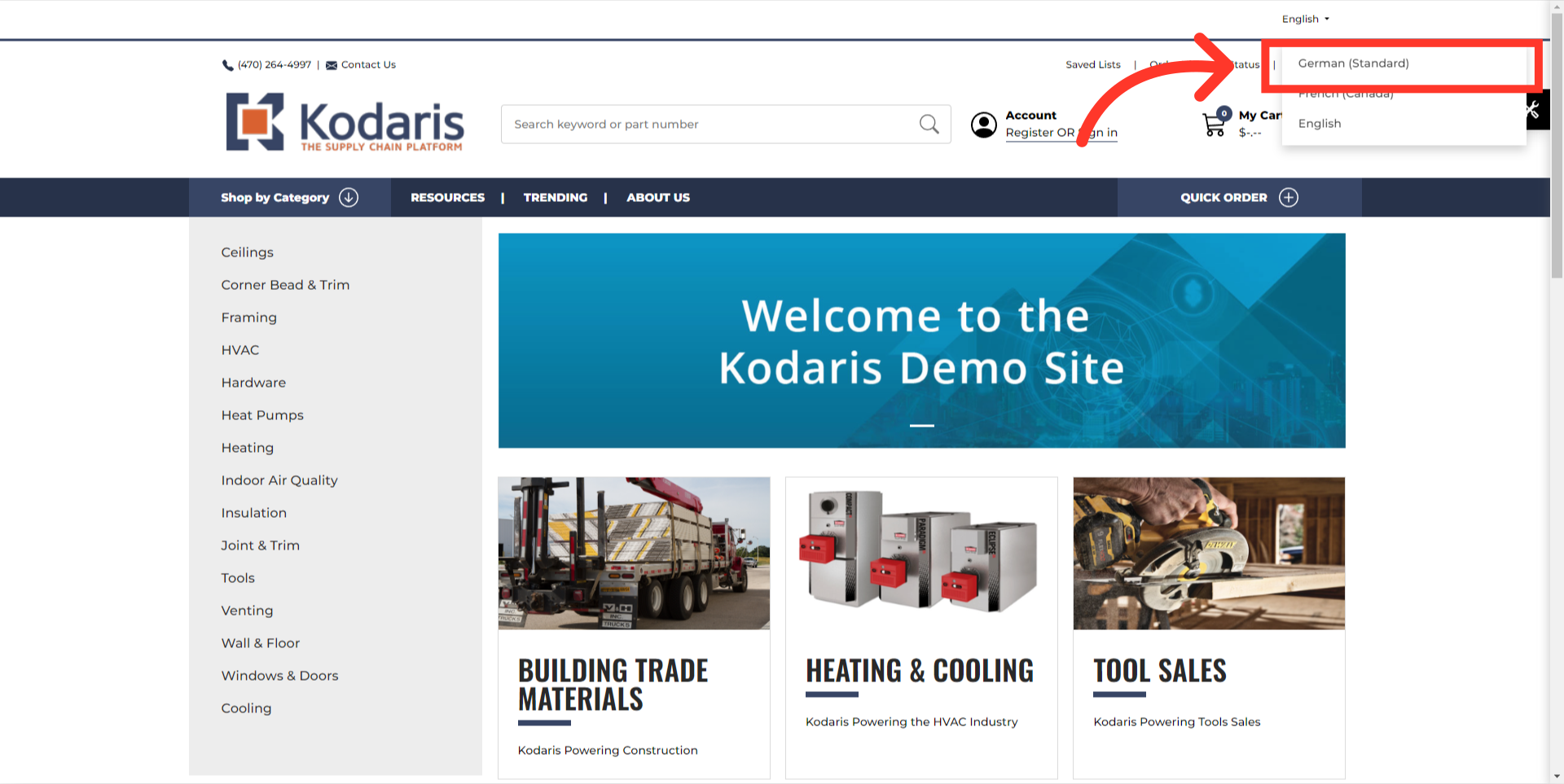
Task: Click the My Cart label
Action: [1260, 115]
